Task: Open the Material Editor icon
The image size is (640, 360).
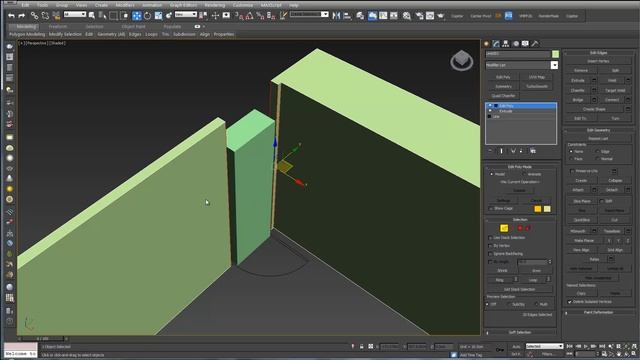Action: 407,16
